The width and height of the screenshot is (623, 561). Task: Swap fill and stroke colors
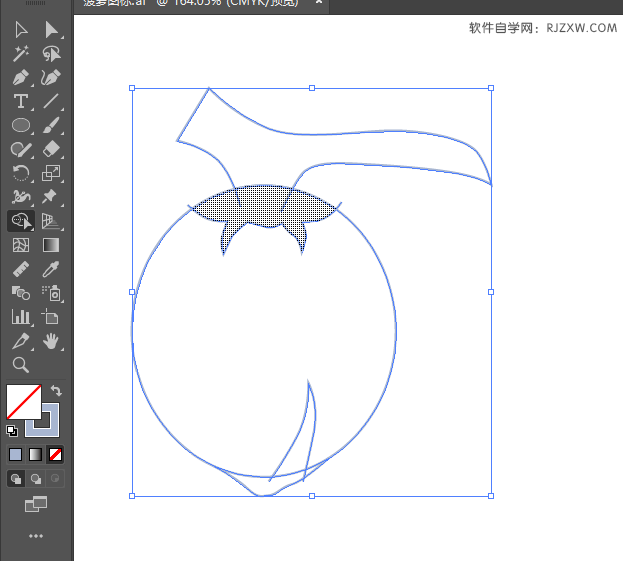click(57, 391)
